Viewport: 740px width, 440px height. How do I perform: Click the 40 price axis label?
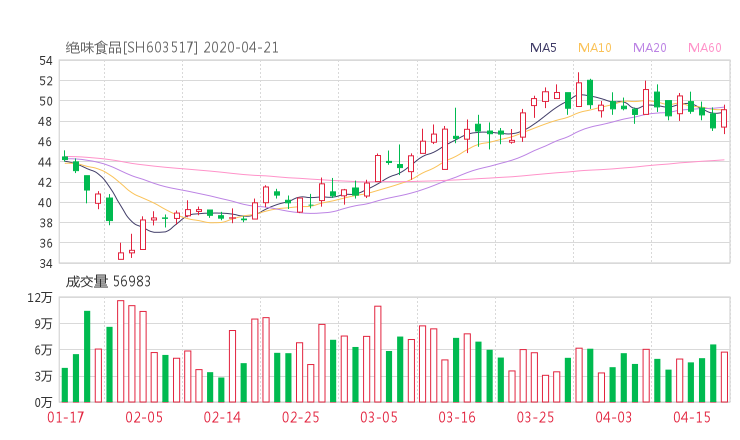[46, 203]
